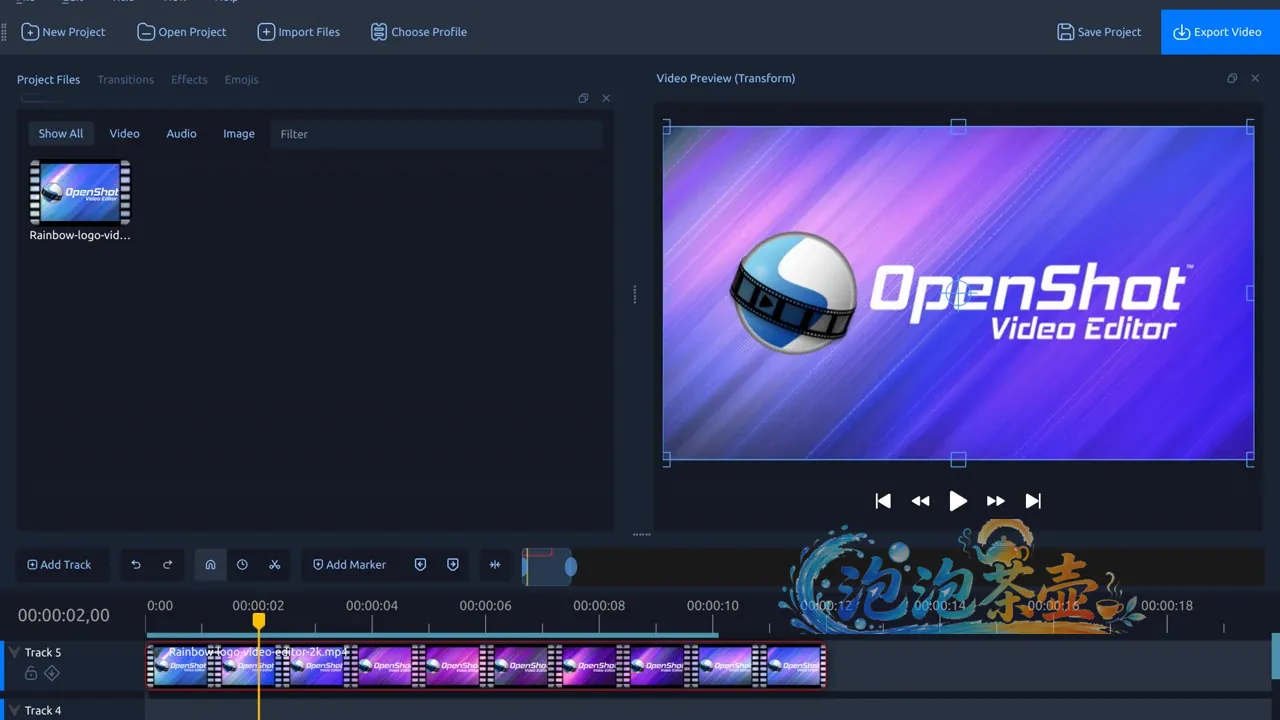Image resolution: width=1280 pixels, height=720 pixels.
Task: Click the 00:00:04 mark on the ruler
Action: [x=372, y=606]
